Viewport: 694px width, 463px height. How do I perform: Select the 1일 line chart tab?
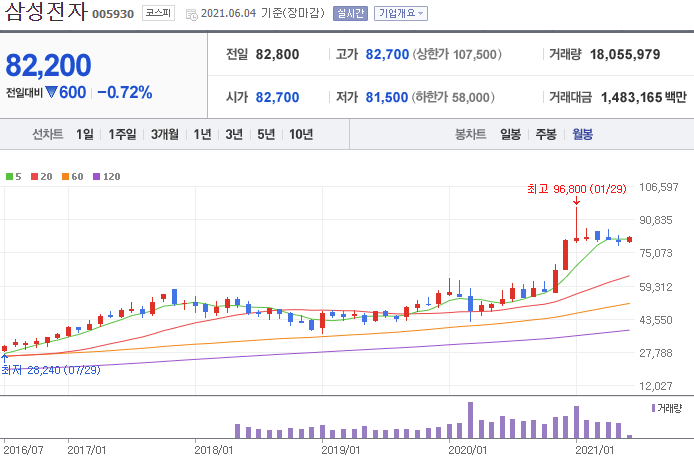[x=85, y=134]
